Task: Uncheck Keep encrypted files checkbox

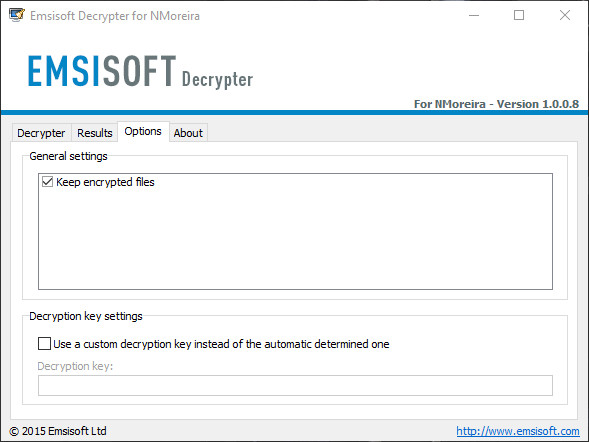Action: click(x=47, y=182)
